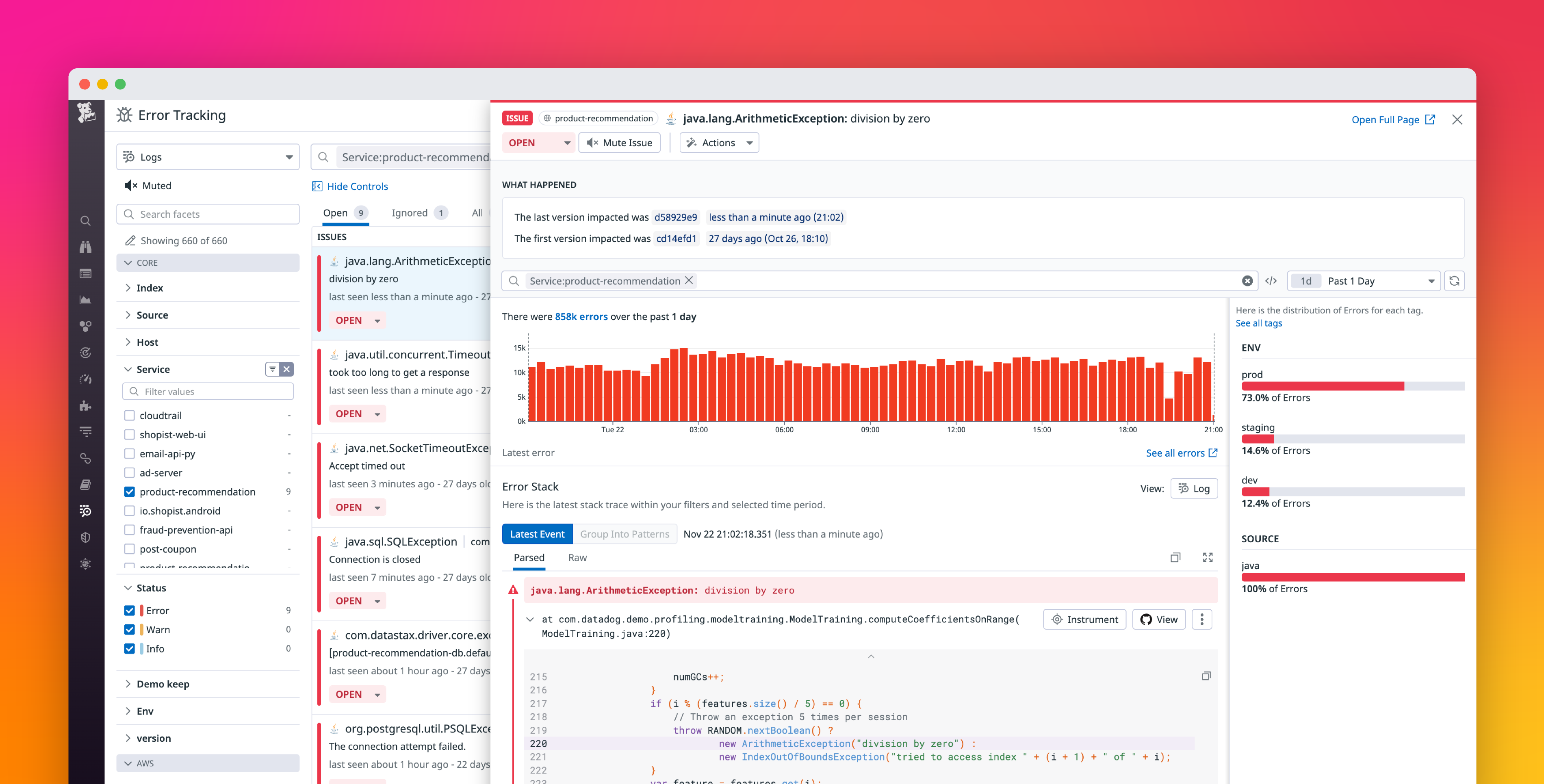Click the Mute Issue button

pos(619,143)
